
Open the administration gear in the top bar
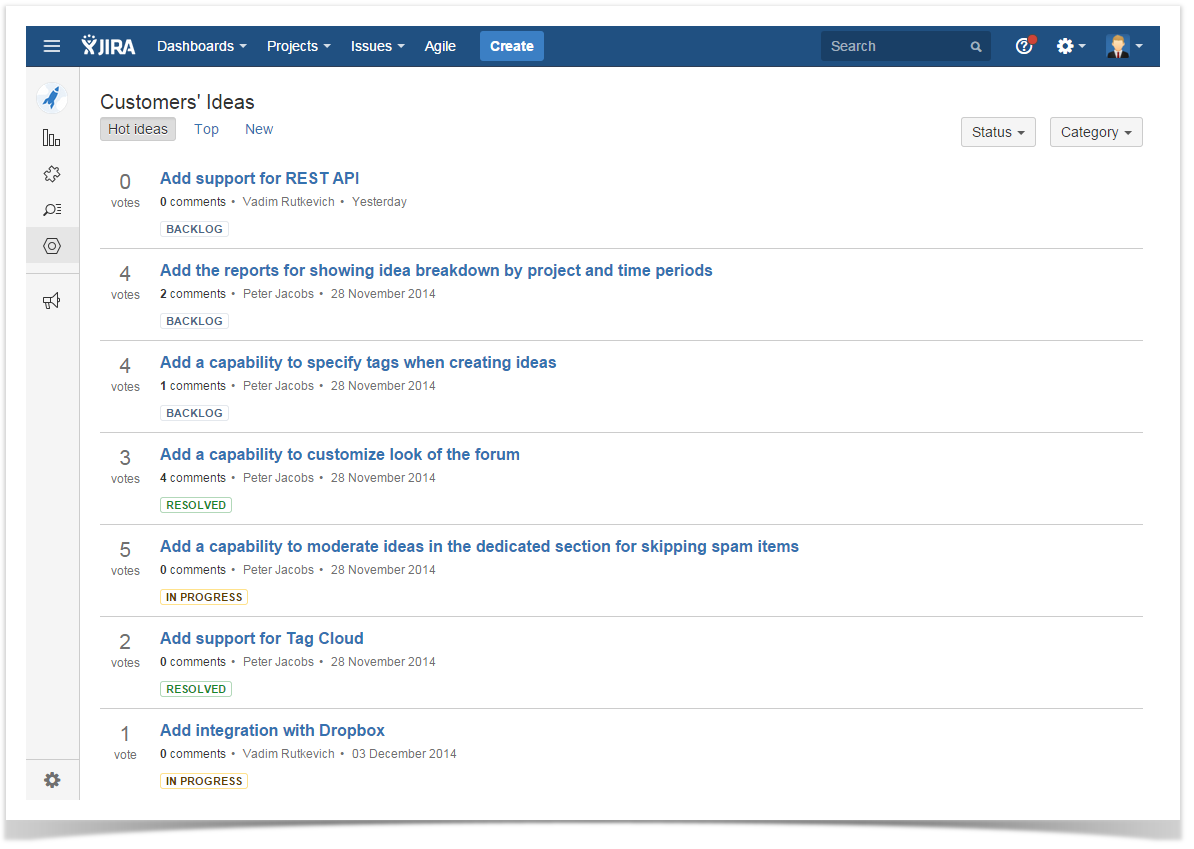(x=1070, y=46)
